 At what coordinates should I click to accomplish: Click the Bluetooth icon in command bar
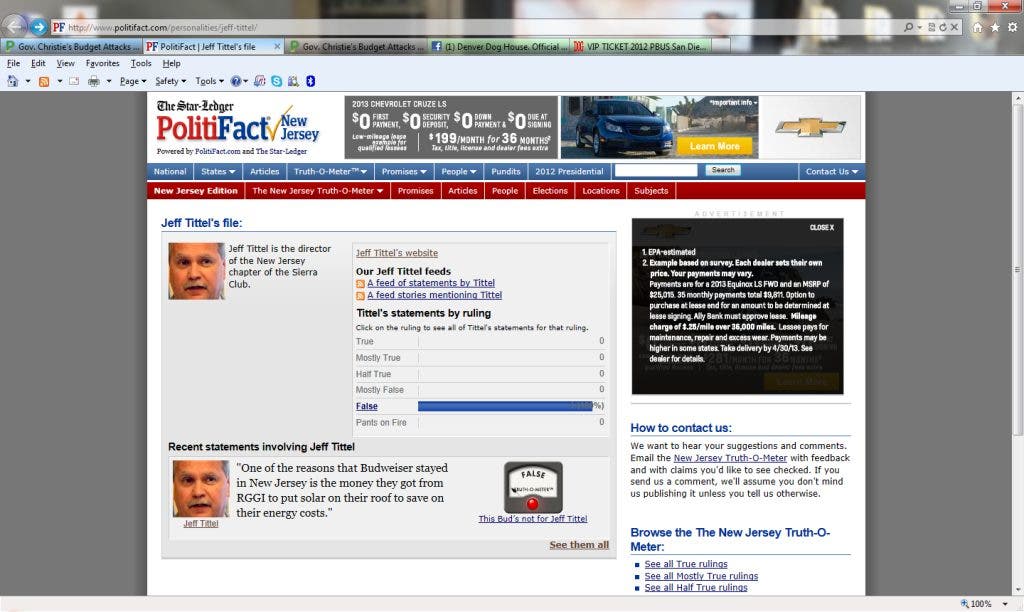click(x=311, y=81)
